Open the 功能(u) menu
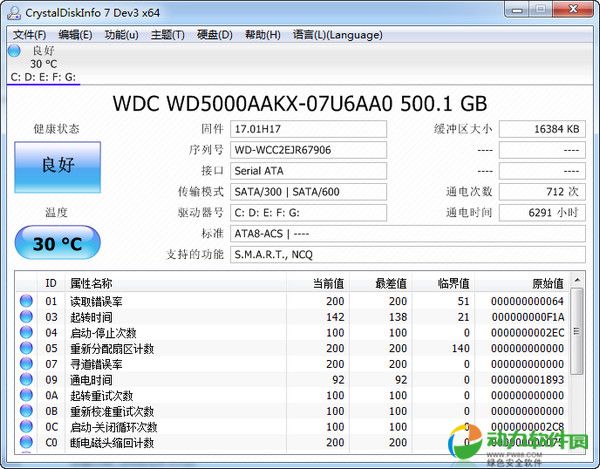 pos(121,35)
